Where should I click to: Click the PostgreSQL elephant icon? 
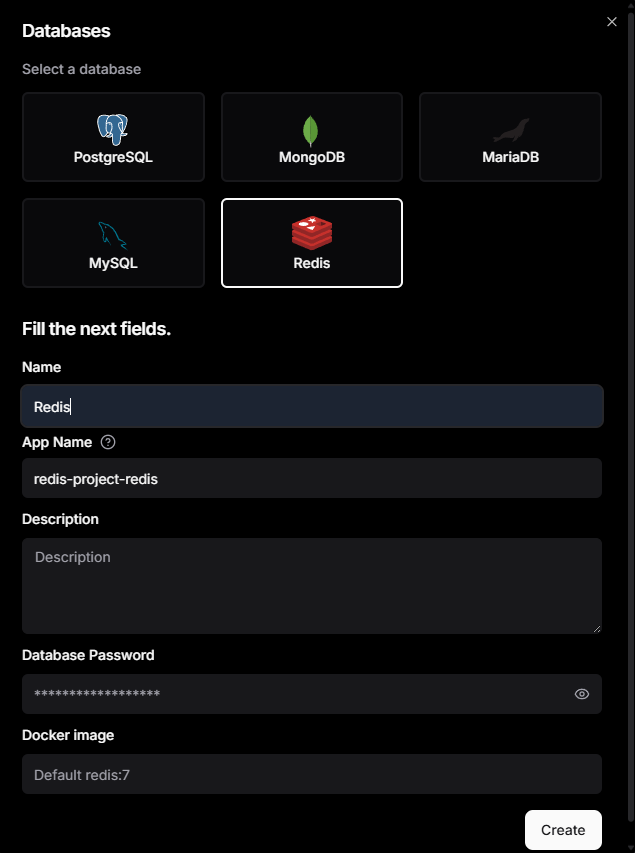point(113,129)
